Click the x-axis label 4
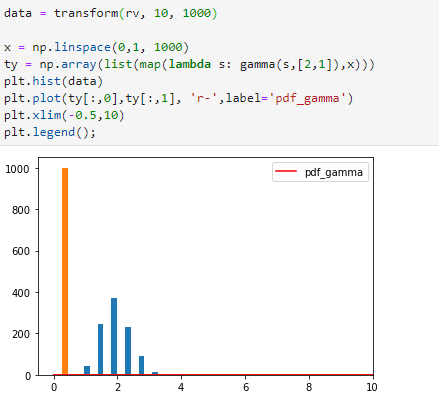This screenshot has width=439, height=407. (181, 387)
